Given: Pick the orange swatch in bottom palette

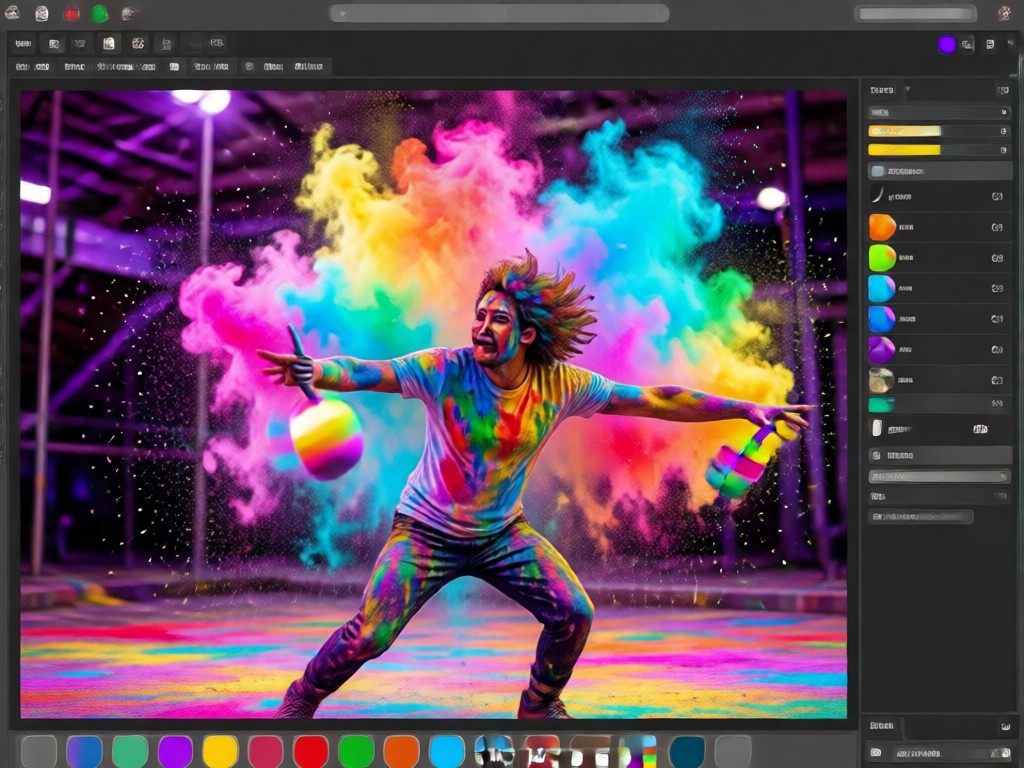Looking at the screenshot, I should (x=401, y=751).
